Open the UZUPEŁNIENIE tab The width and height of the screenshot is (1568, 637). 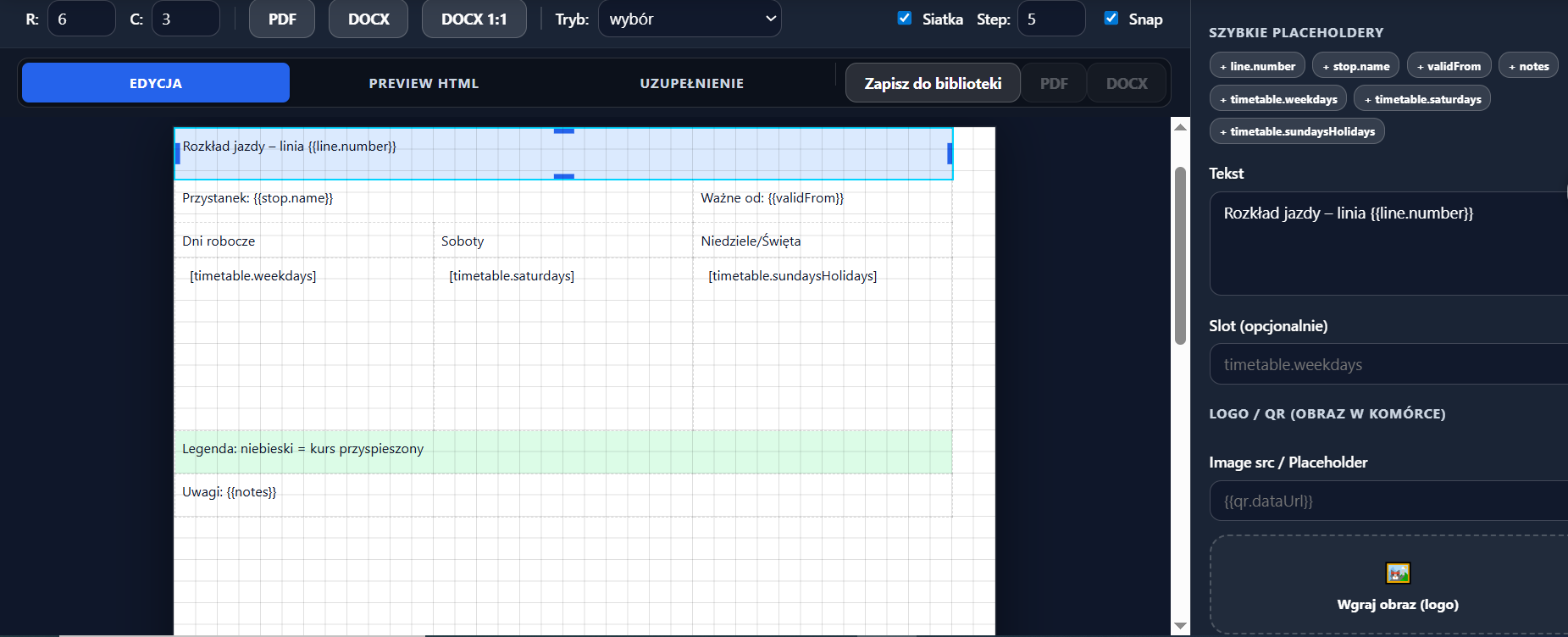(x=691, y=83)
